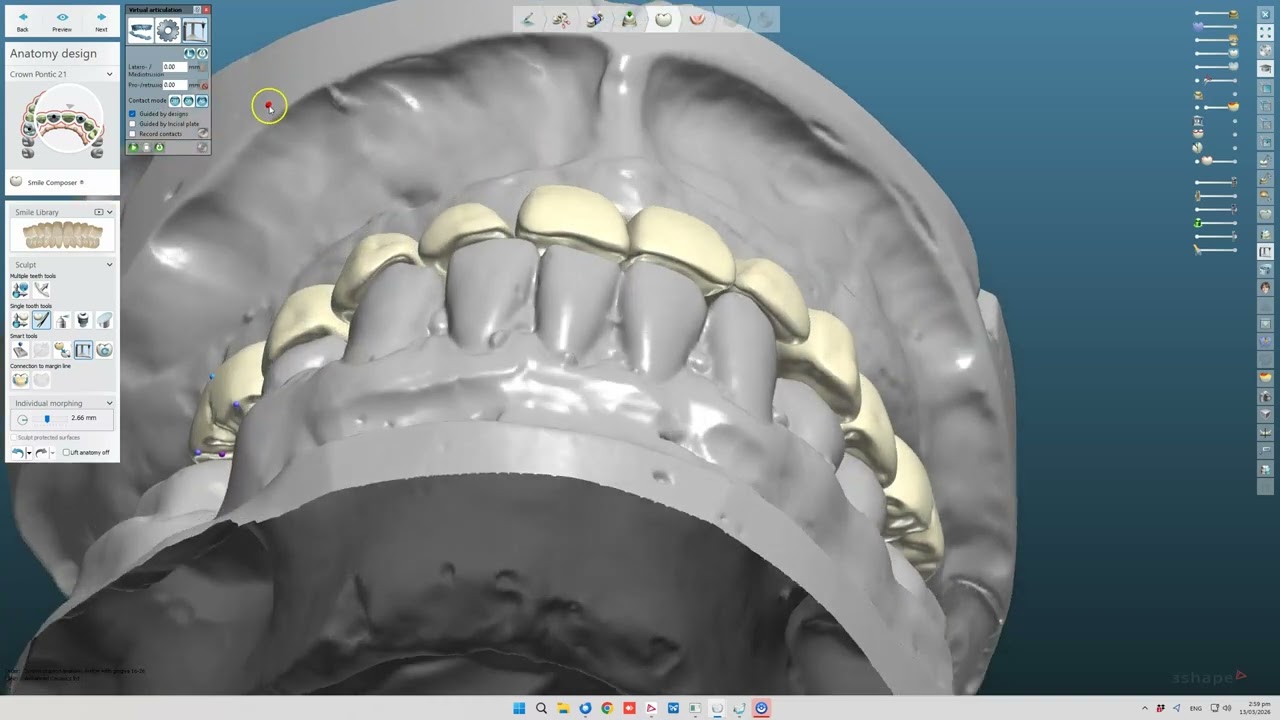Check Guided by Incisal plate

tap(132, 124)
